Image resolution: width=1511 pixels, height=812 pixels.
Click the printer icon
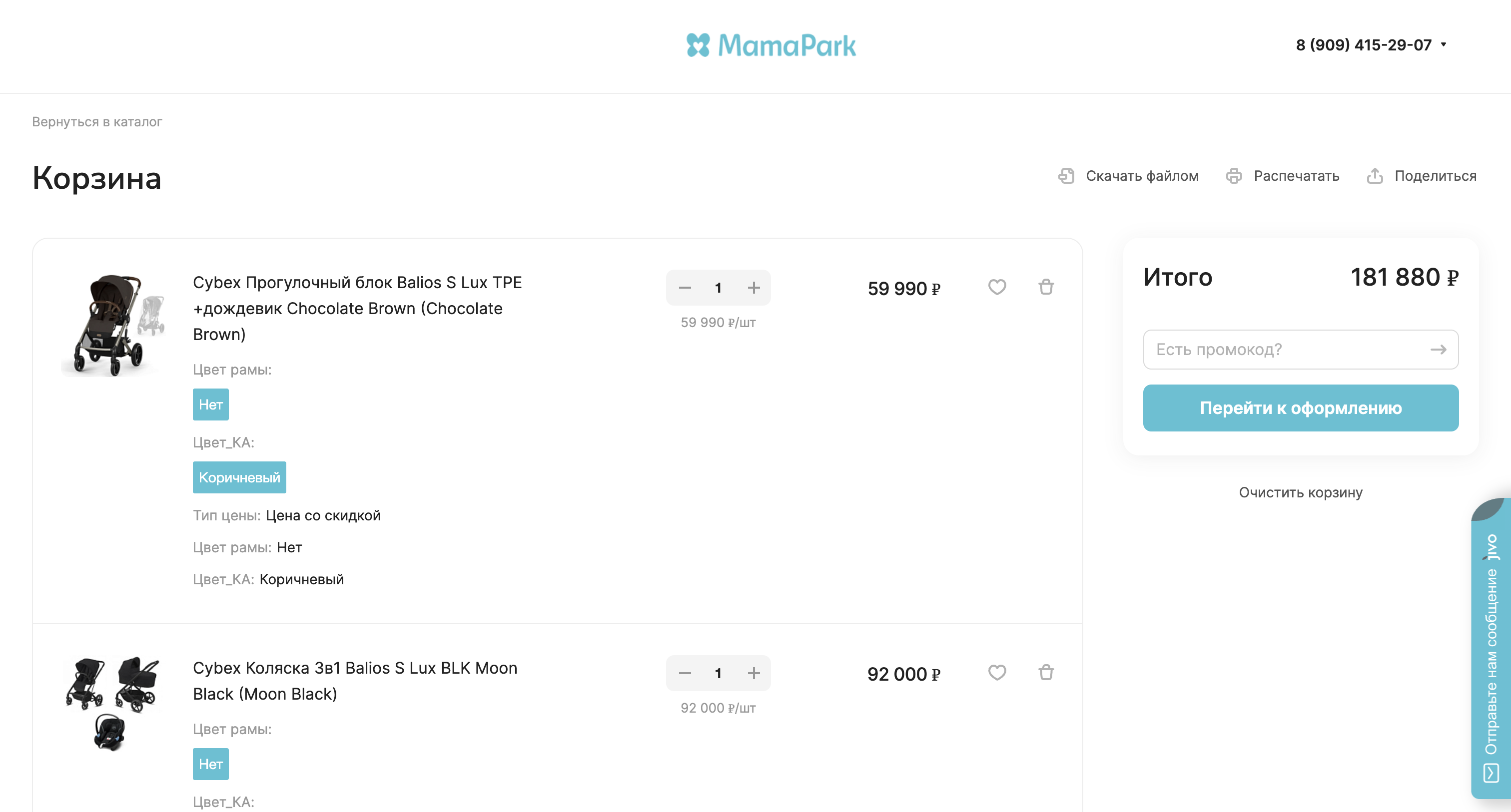point(1234,176)
